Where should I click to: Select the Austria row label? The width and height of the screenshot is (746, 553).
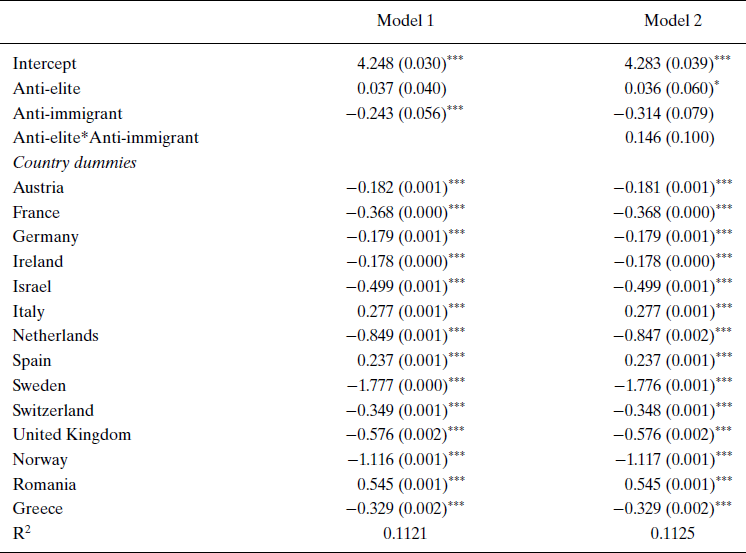pyautogui.click(x=38, y=188)
